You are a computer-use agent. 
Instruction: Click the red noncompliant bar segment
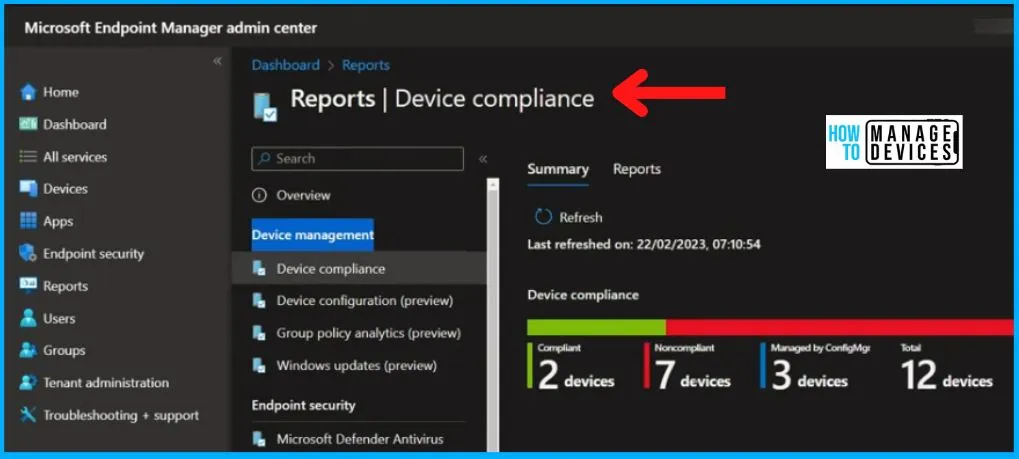(840, 327)
